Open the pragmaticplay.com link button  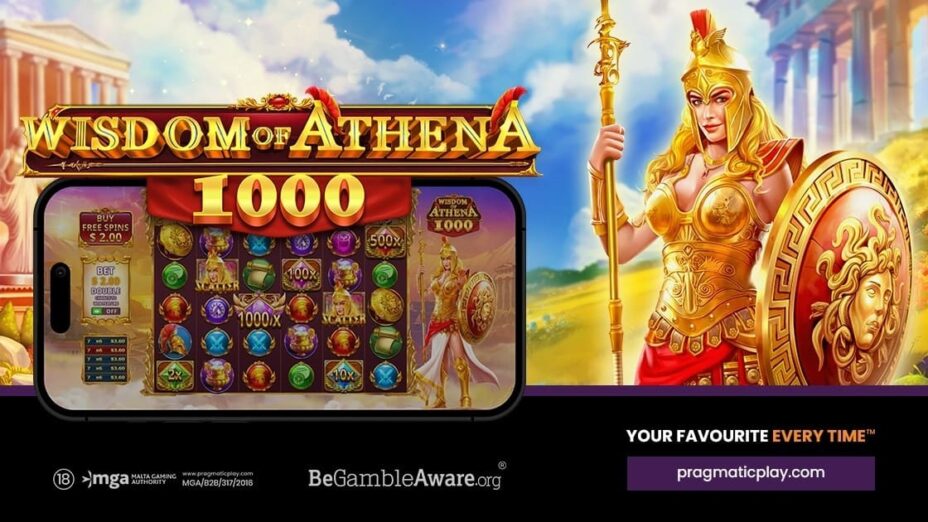[x=750, y=473]
